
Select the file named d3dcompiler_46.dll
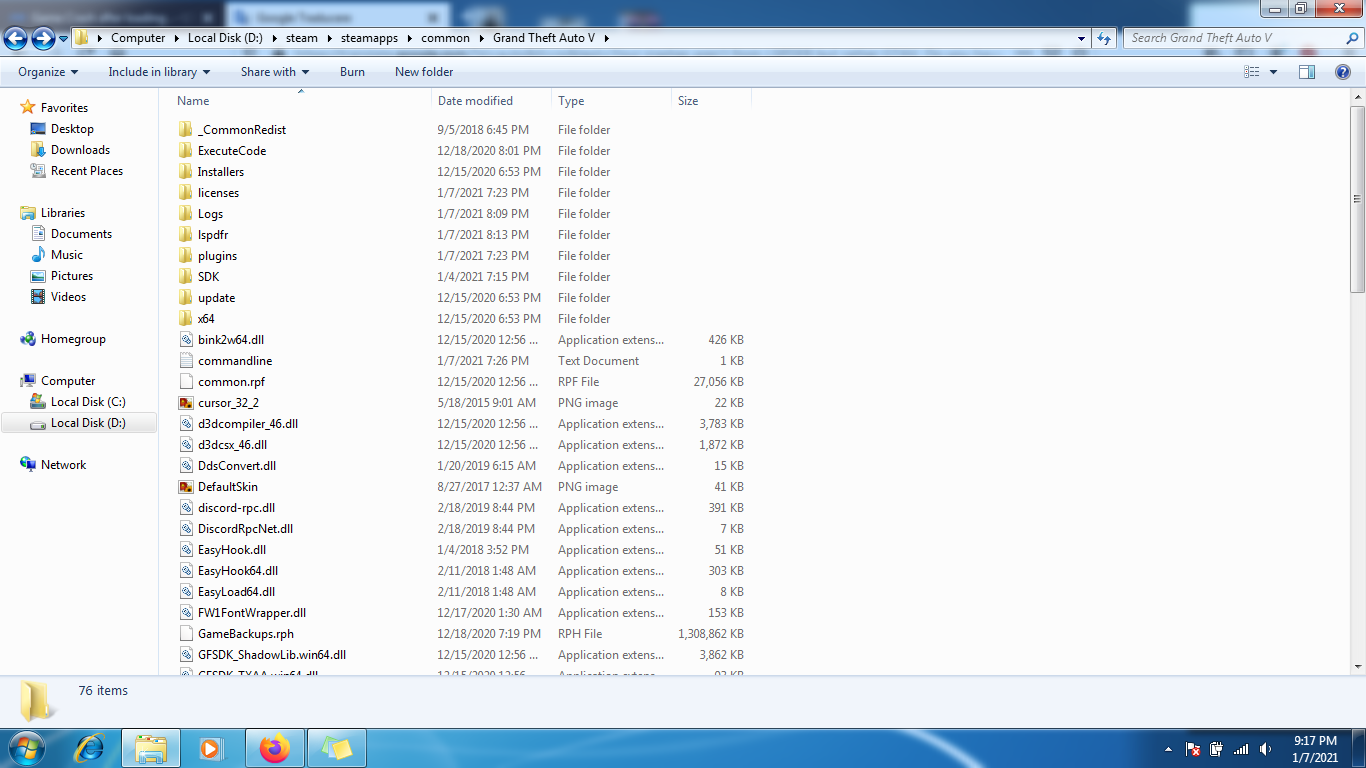pos(248,424)
